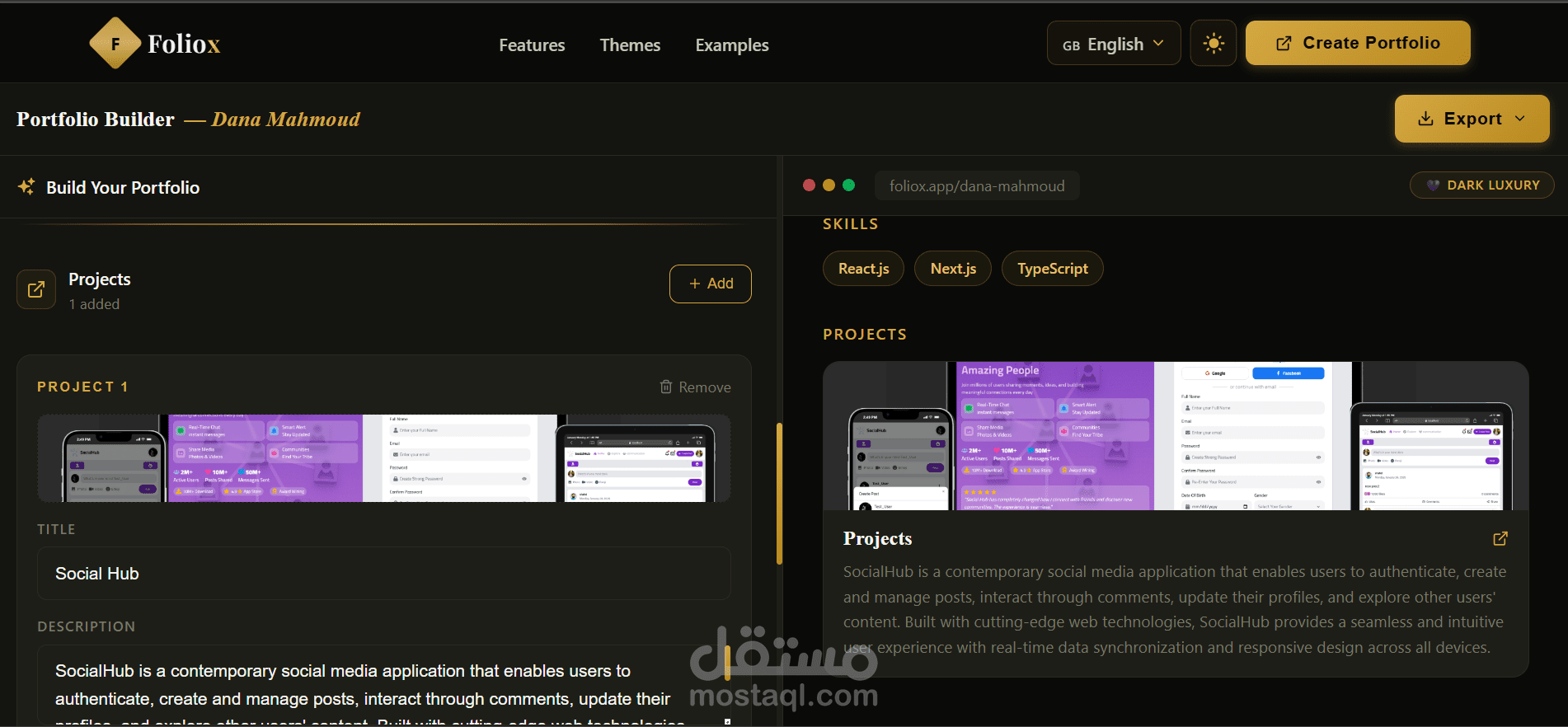
Task: Click the Foliox brand name text
Action: 184,44
